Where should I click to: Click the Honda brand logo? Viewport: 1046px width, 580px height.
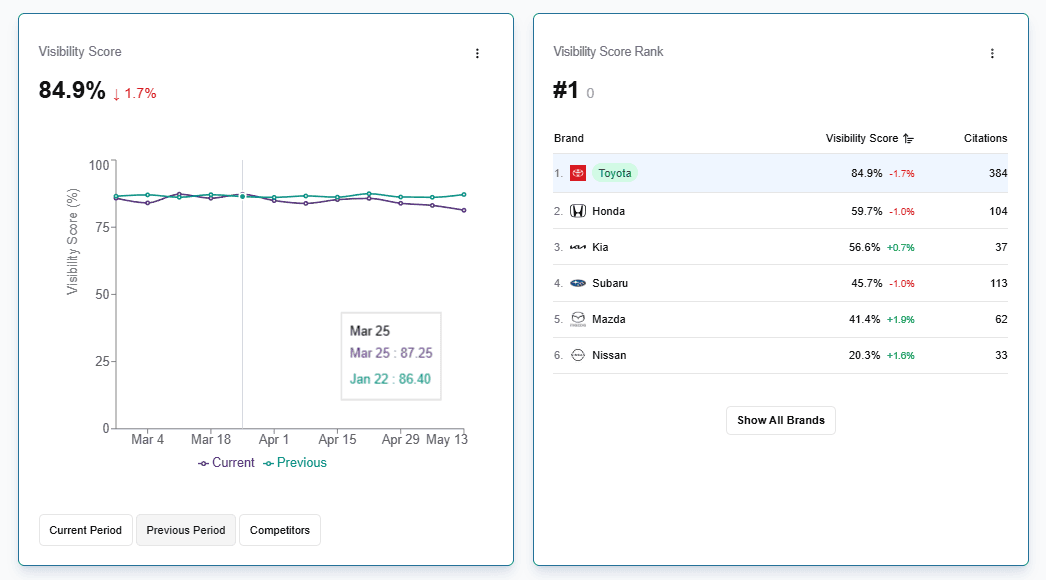pyautogui.click(x=578, y=211)
